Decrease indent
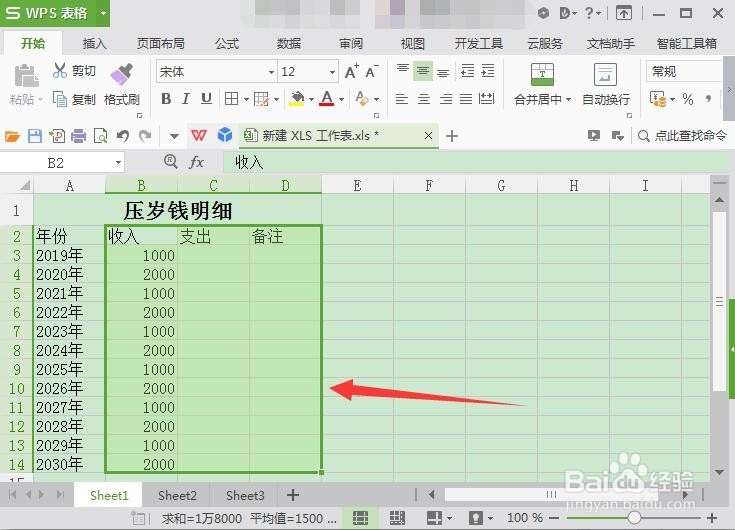 (x=468, y=71)
